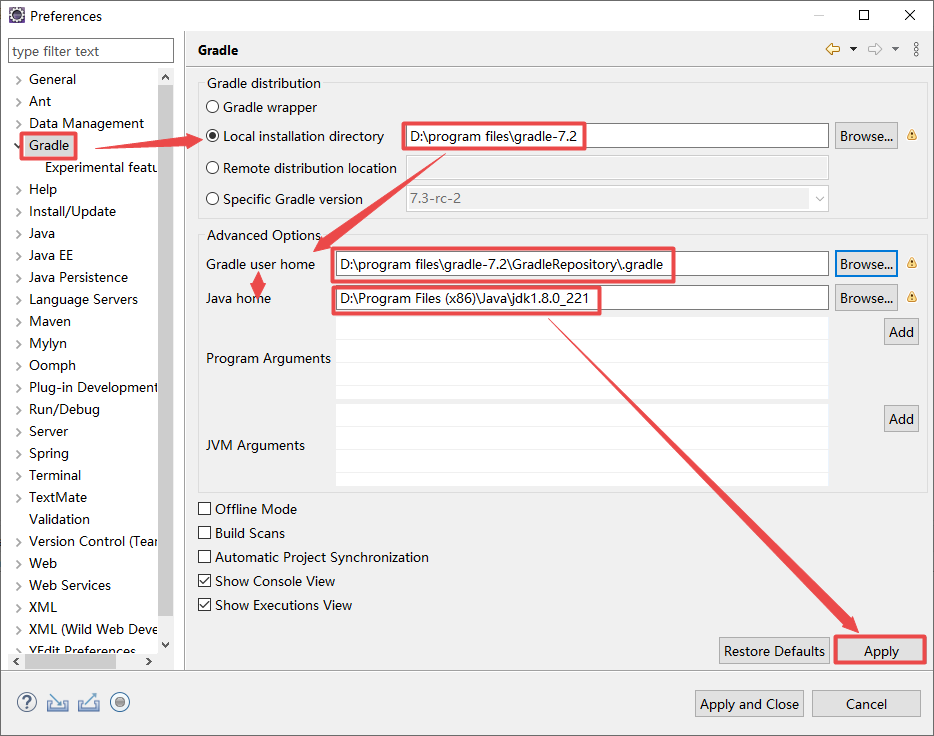Expand the Install/Update tree node
The width and height of the screenshot is (934, 736).
pyautogui.click(x=18, y=212)
